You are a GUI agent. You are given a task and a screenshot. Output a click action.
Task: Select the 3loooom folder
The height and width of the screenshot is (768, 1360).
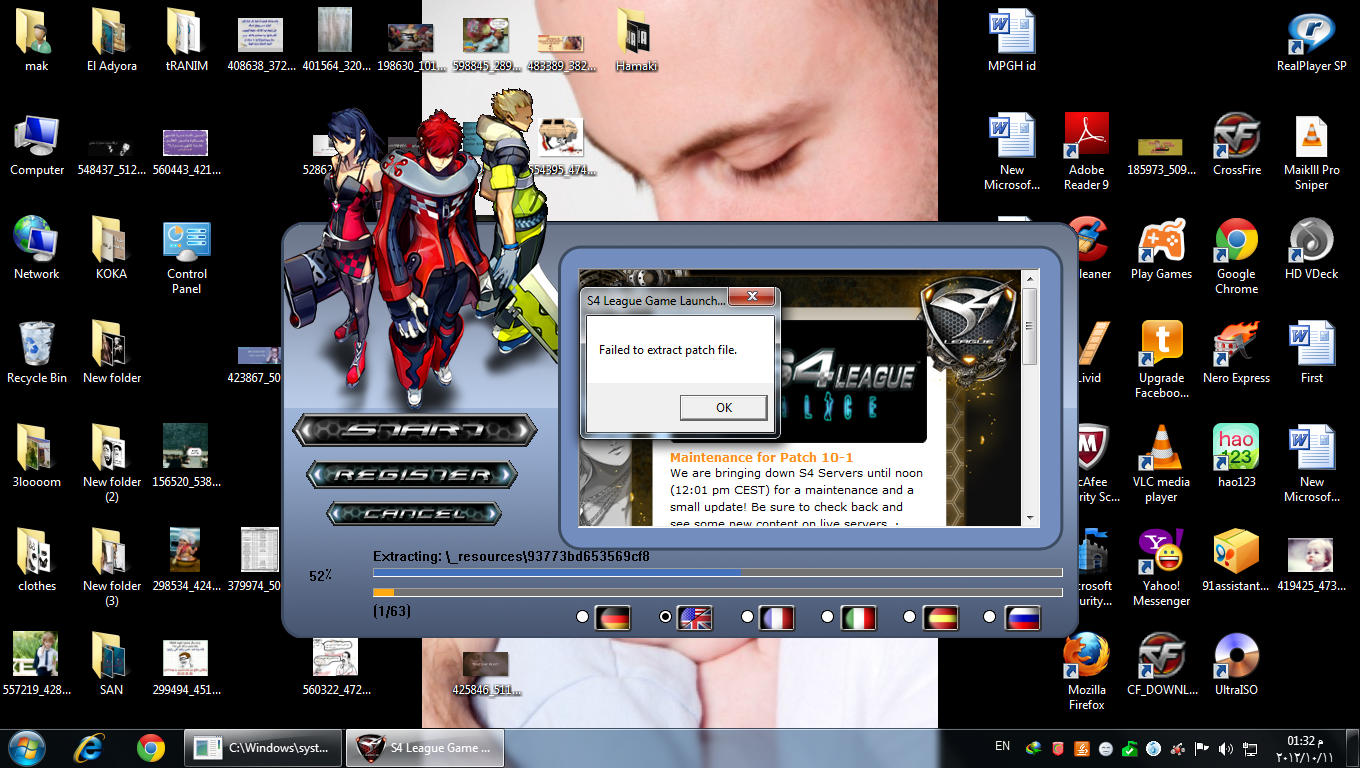click(x=37, y=457)
